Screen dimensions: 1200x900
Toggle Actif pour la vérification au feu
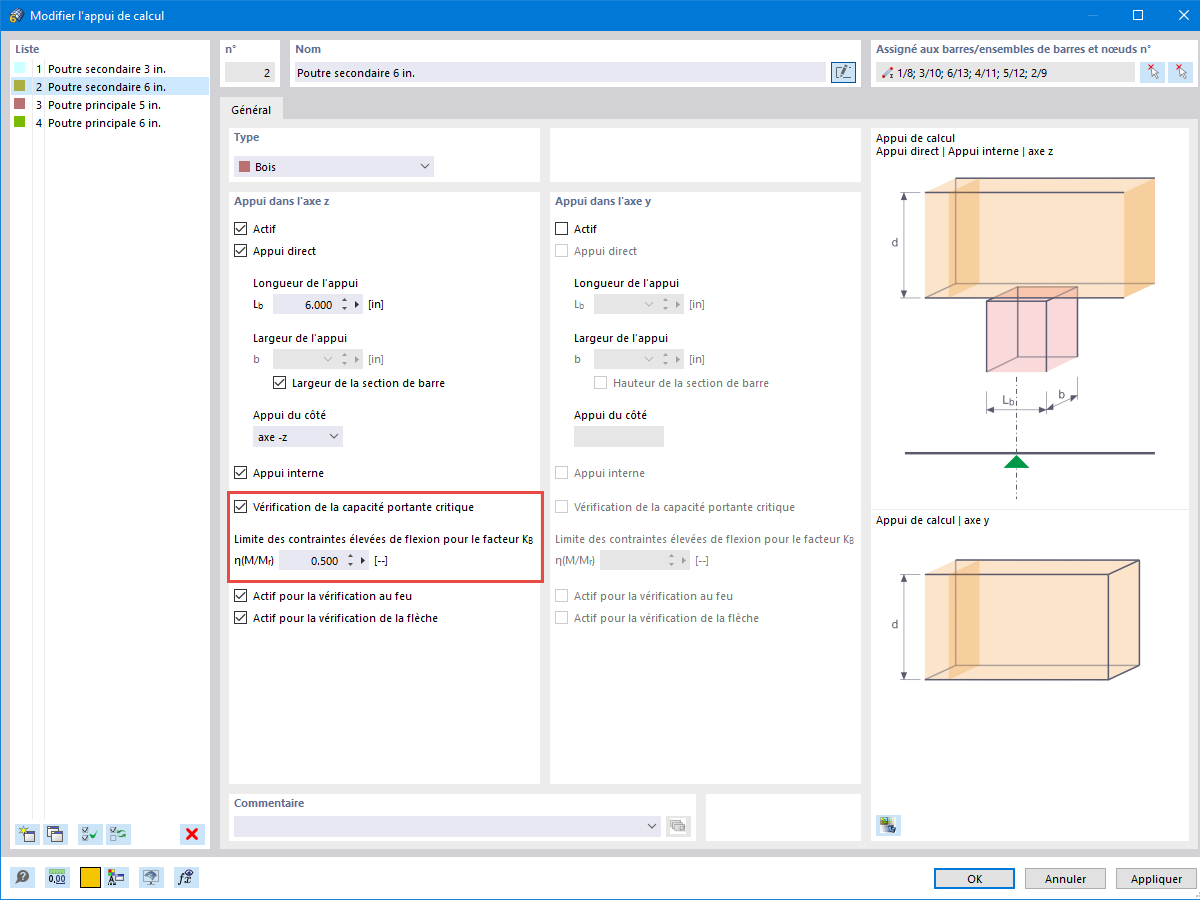pyautogui.click(x=240, y=596)
